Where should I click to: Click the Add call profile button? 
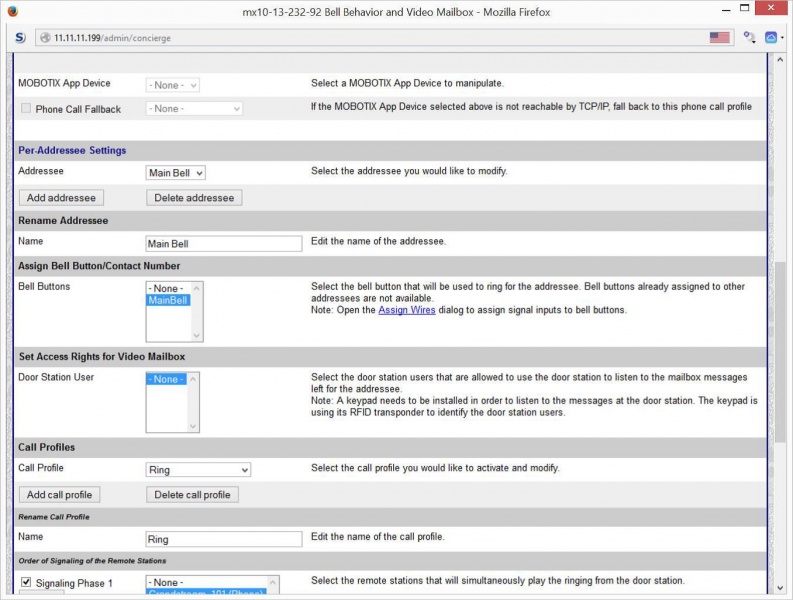60,495
